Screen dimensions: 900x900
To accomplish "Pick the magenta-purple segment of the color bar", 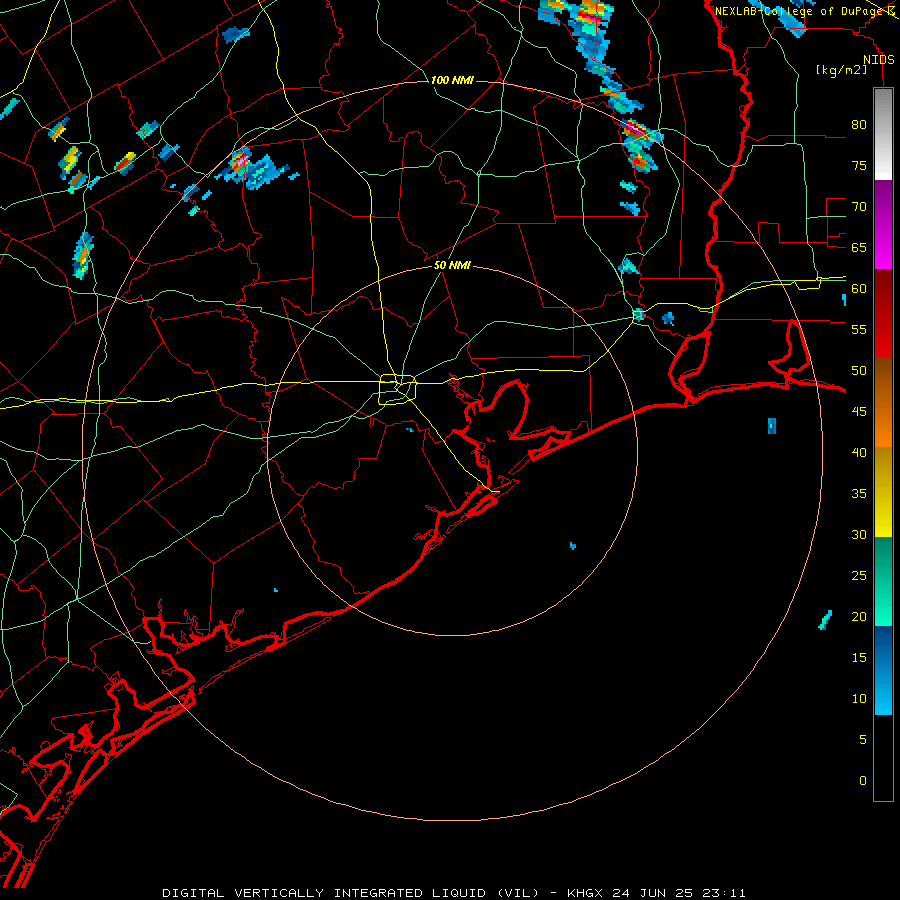I will [x=883, y=224].
